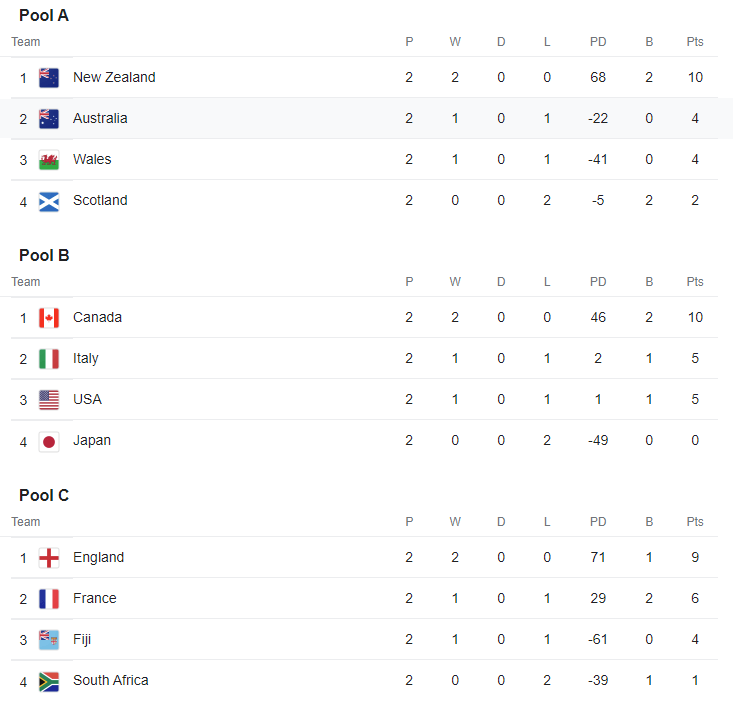
Task: Open the Canada team link
Action: [97, 317]
